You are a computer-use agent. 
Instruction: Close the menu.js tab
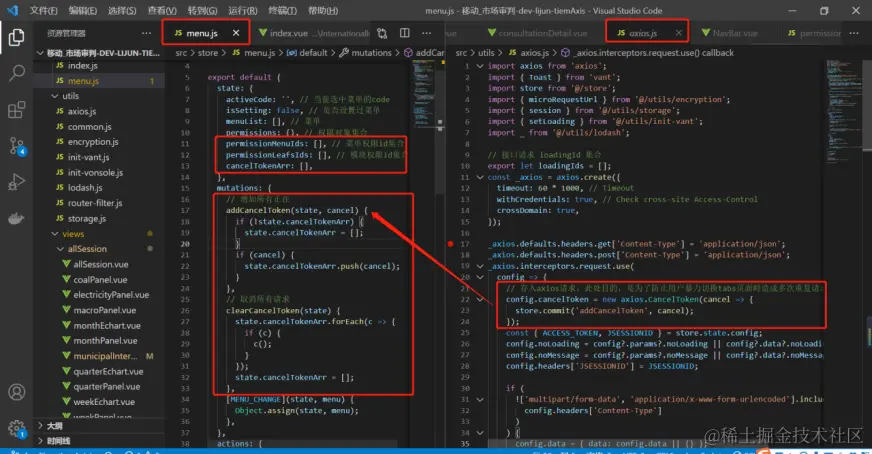(236, 33)
